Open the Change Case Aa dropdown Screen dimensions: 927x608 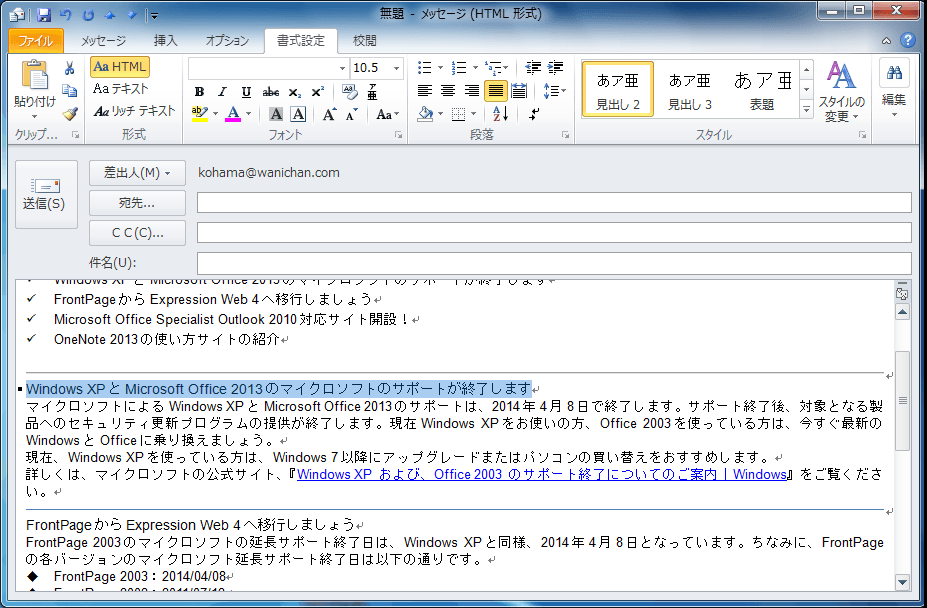(387, 114)
